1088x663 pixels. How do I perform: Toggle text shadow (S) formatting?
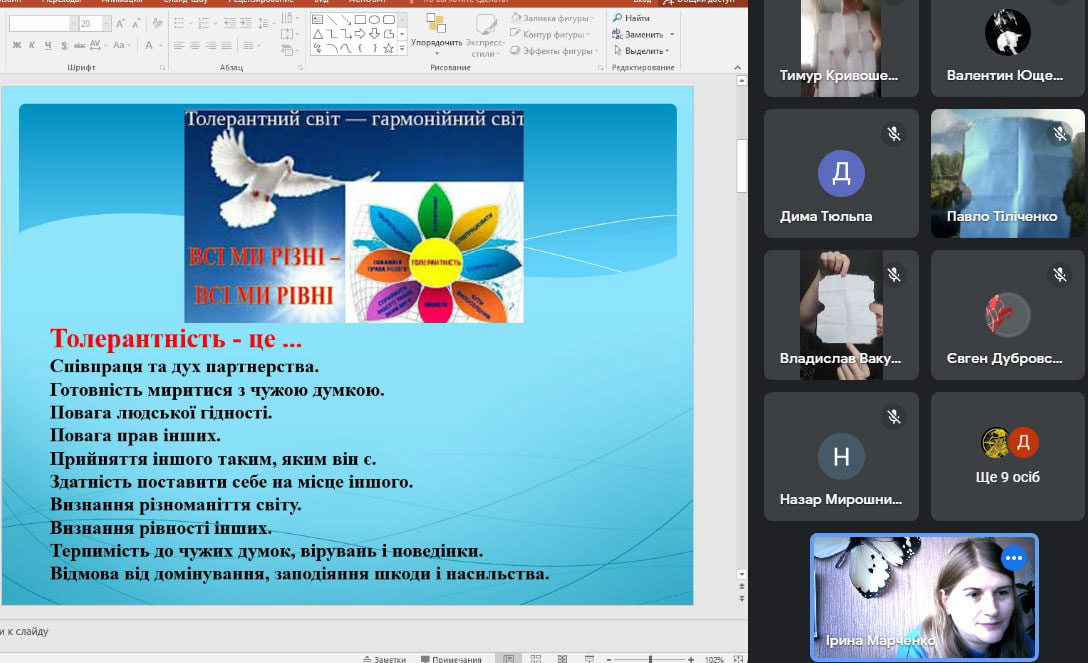click(x=64, y=46)
